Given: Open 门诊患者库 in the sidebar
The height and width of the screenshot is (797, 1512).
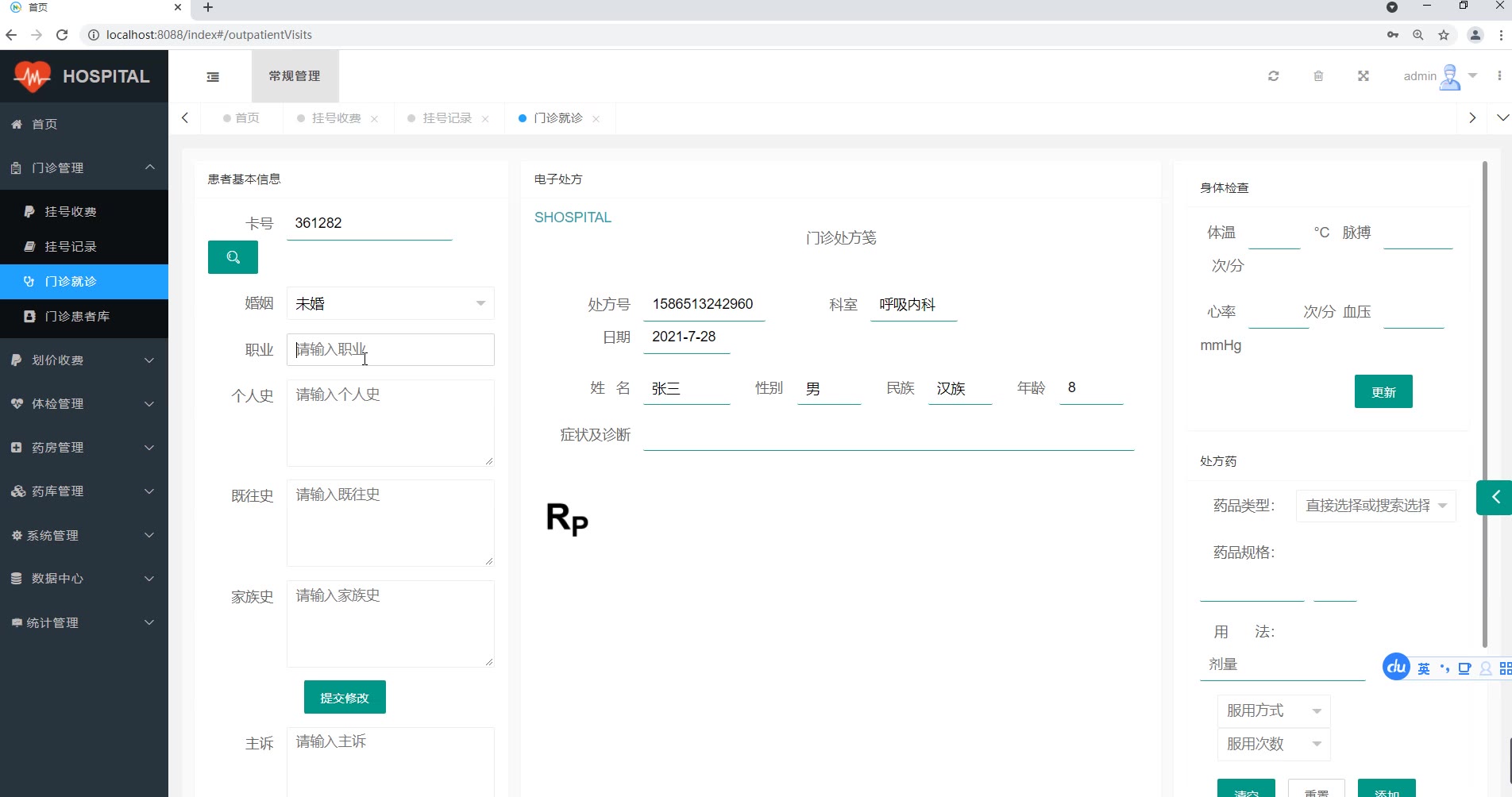Looking at the screenshot, I should [x=77, y=316].
